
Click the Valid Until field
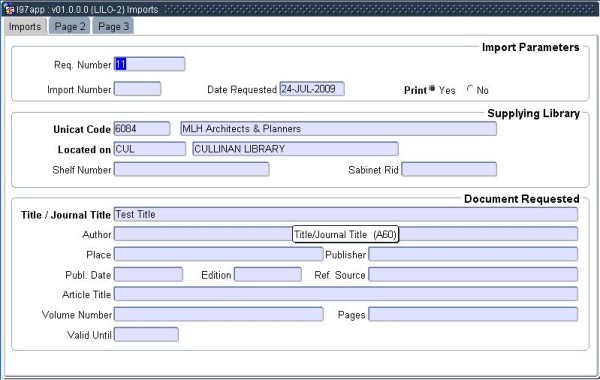pos(146,334)
